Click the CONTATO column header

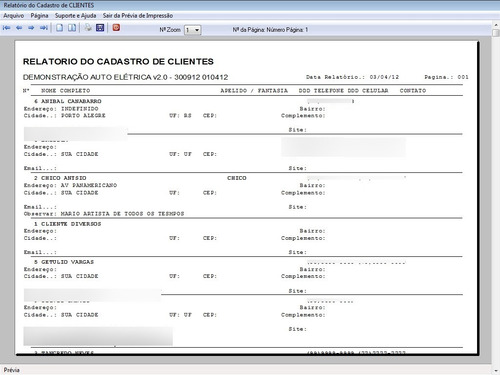[413, 91]
